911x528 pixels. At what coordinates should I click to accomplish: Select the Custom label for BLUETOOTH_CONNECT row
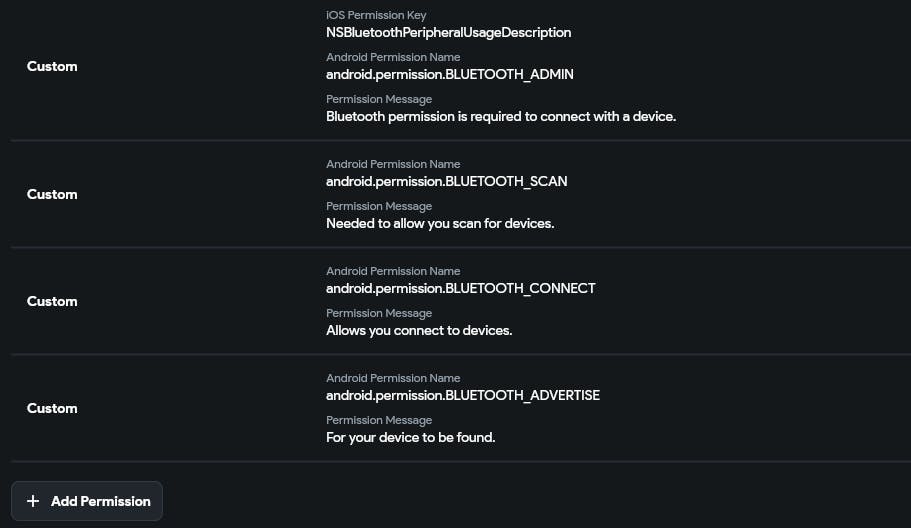coord(52,301)
